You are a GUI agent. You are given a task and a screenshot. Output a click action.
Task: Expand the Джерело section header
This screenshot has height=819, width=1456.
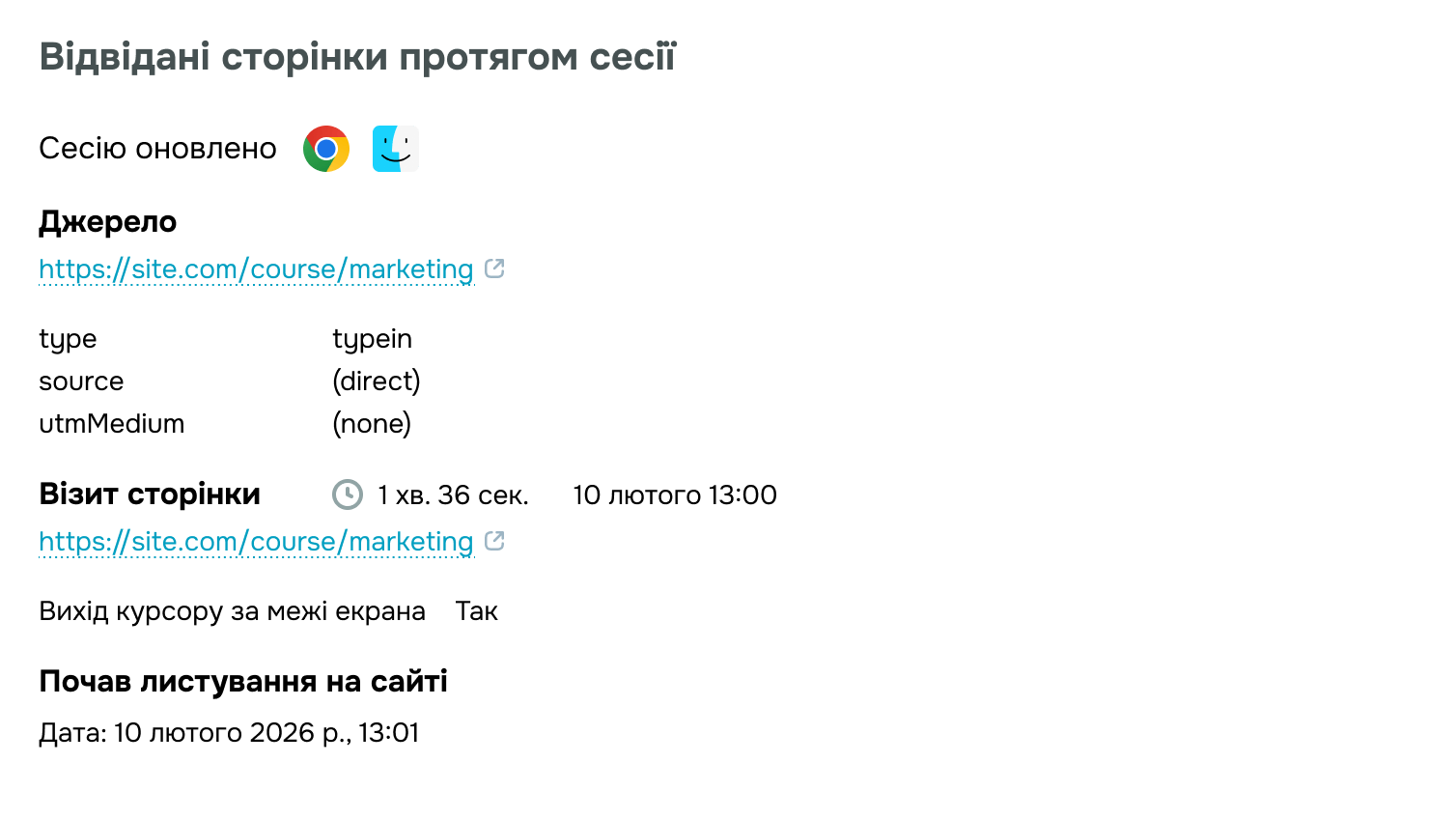pyautogui.click(x=107, y=221)
